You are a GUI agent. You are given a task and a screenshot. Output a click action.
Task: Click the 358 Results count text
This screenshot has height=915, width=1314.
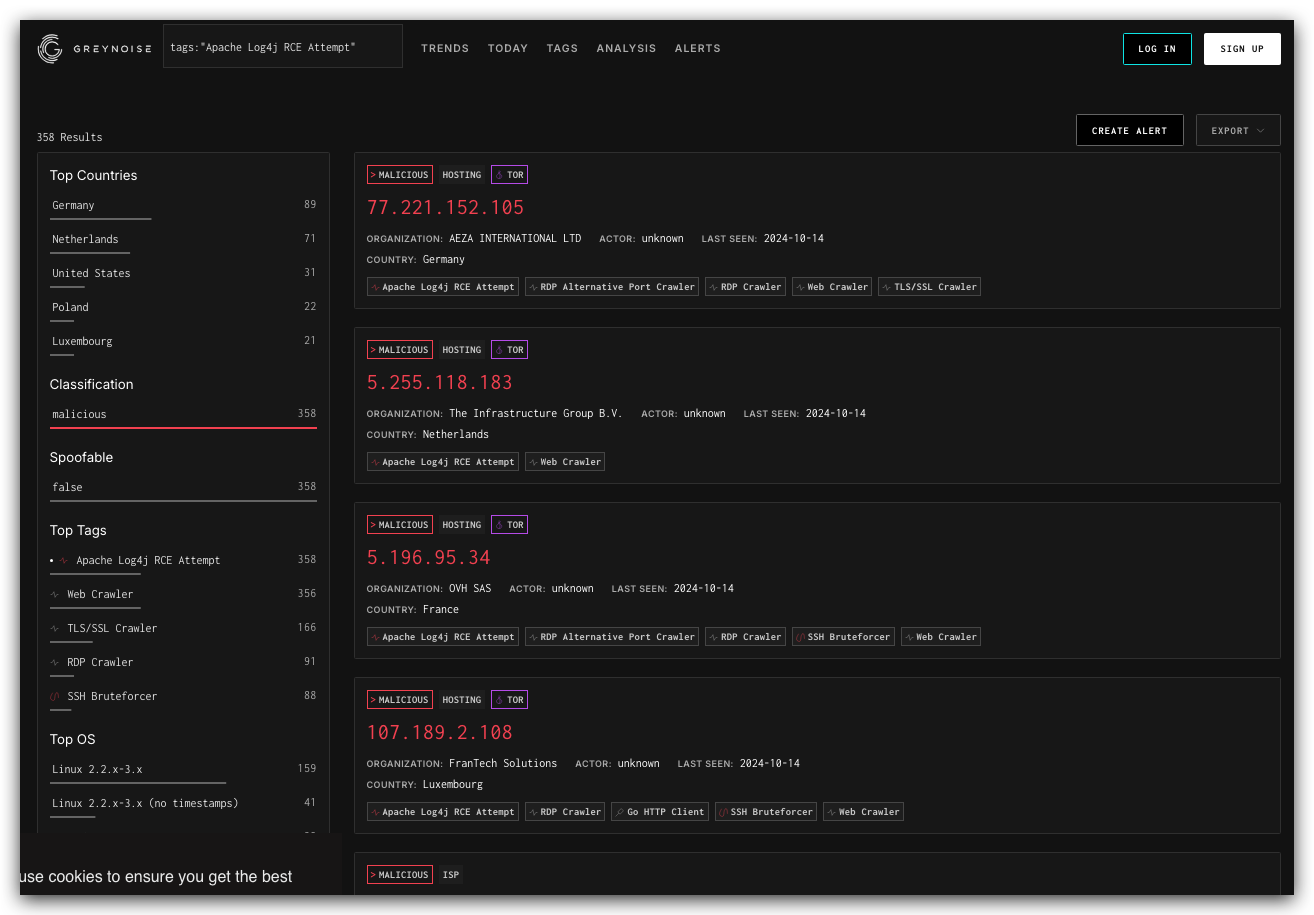tap(70, 137)
